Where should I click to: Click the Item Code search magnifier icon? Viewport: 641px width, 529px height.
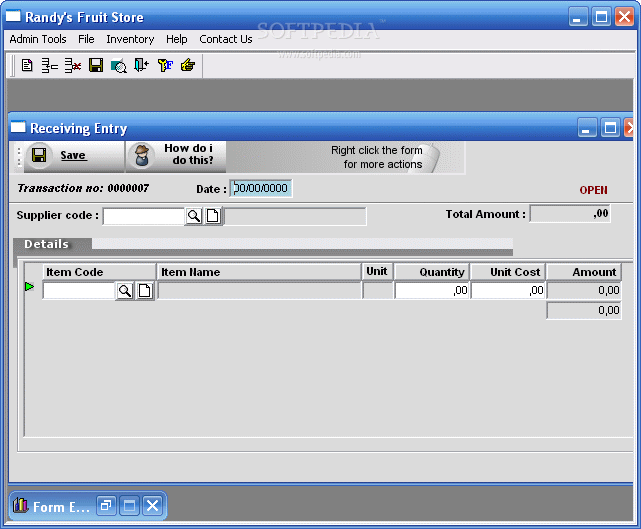pos(125,291)
